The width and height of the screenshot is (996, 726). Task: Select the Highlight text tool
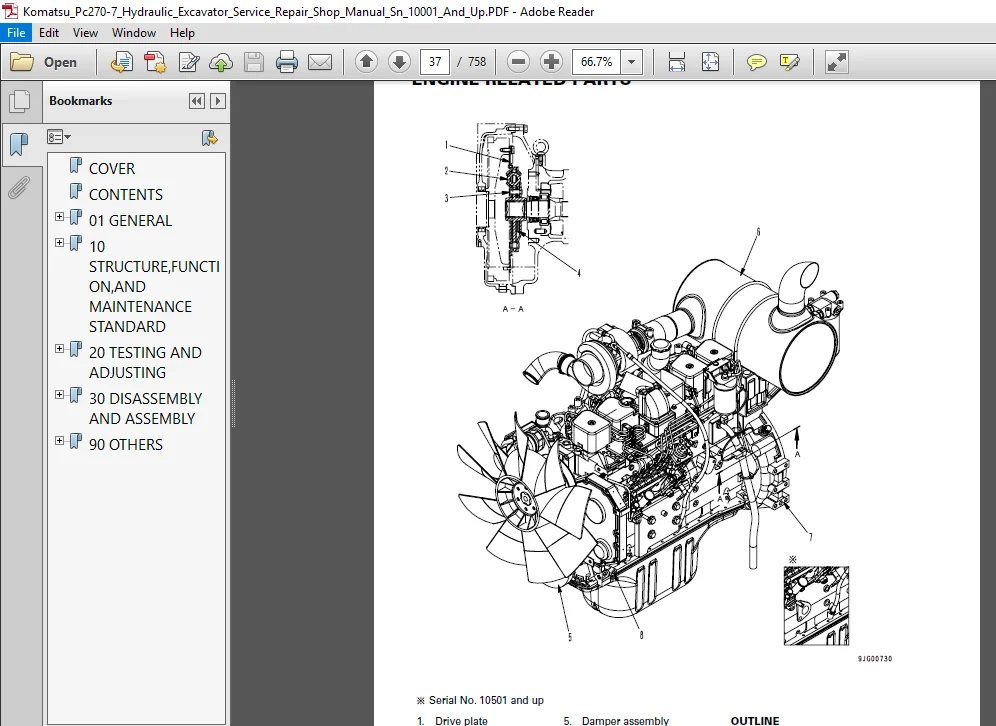pos(789,62)
